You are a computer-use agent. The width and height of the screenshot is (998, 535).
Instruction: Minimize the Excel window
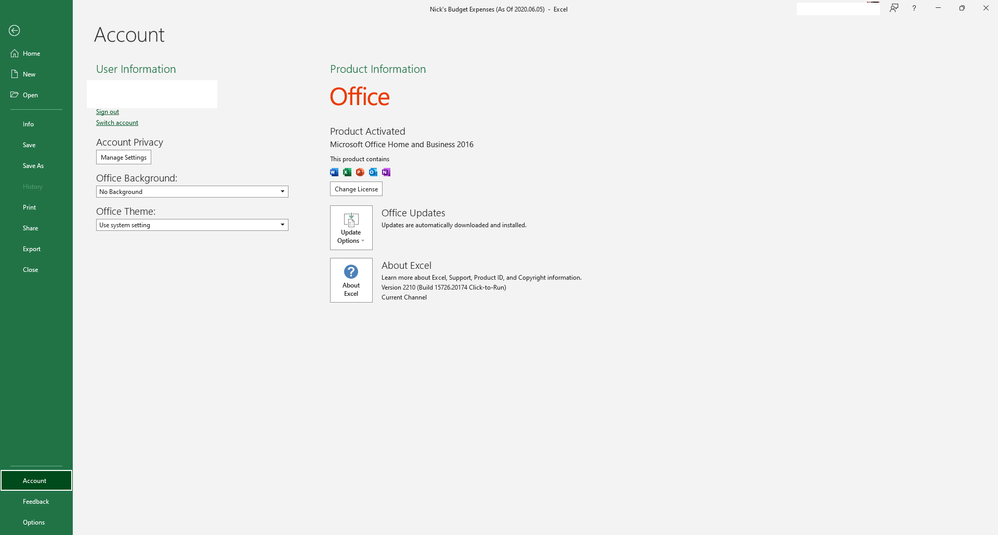click(938, 8)
